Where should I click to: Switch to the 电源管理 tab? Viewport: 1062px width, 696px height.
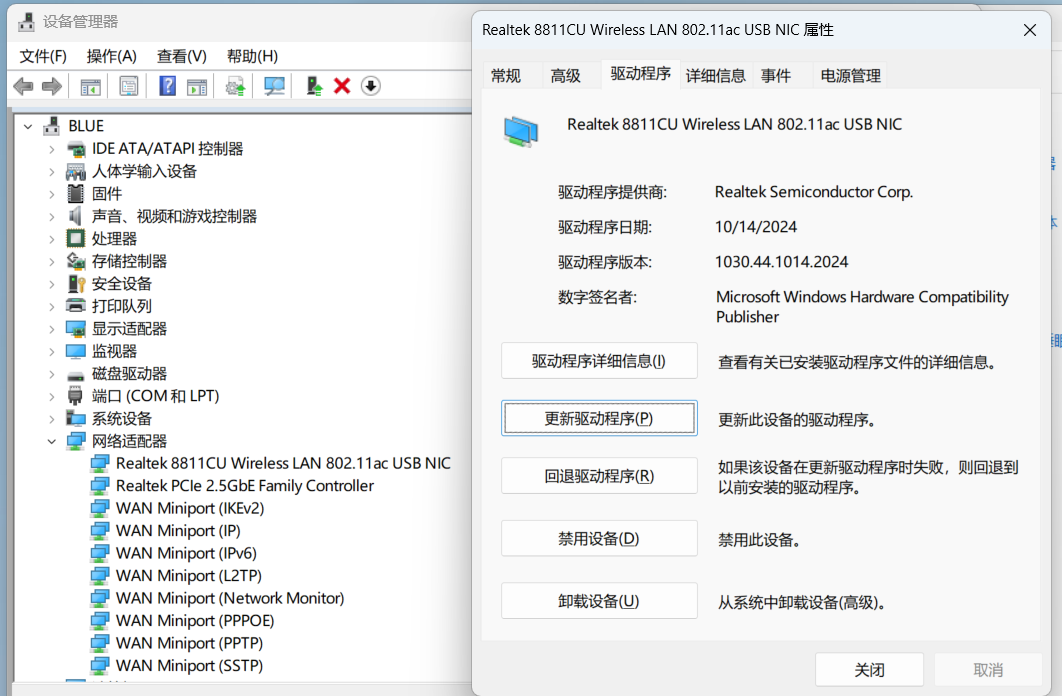click(850, 76)
